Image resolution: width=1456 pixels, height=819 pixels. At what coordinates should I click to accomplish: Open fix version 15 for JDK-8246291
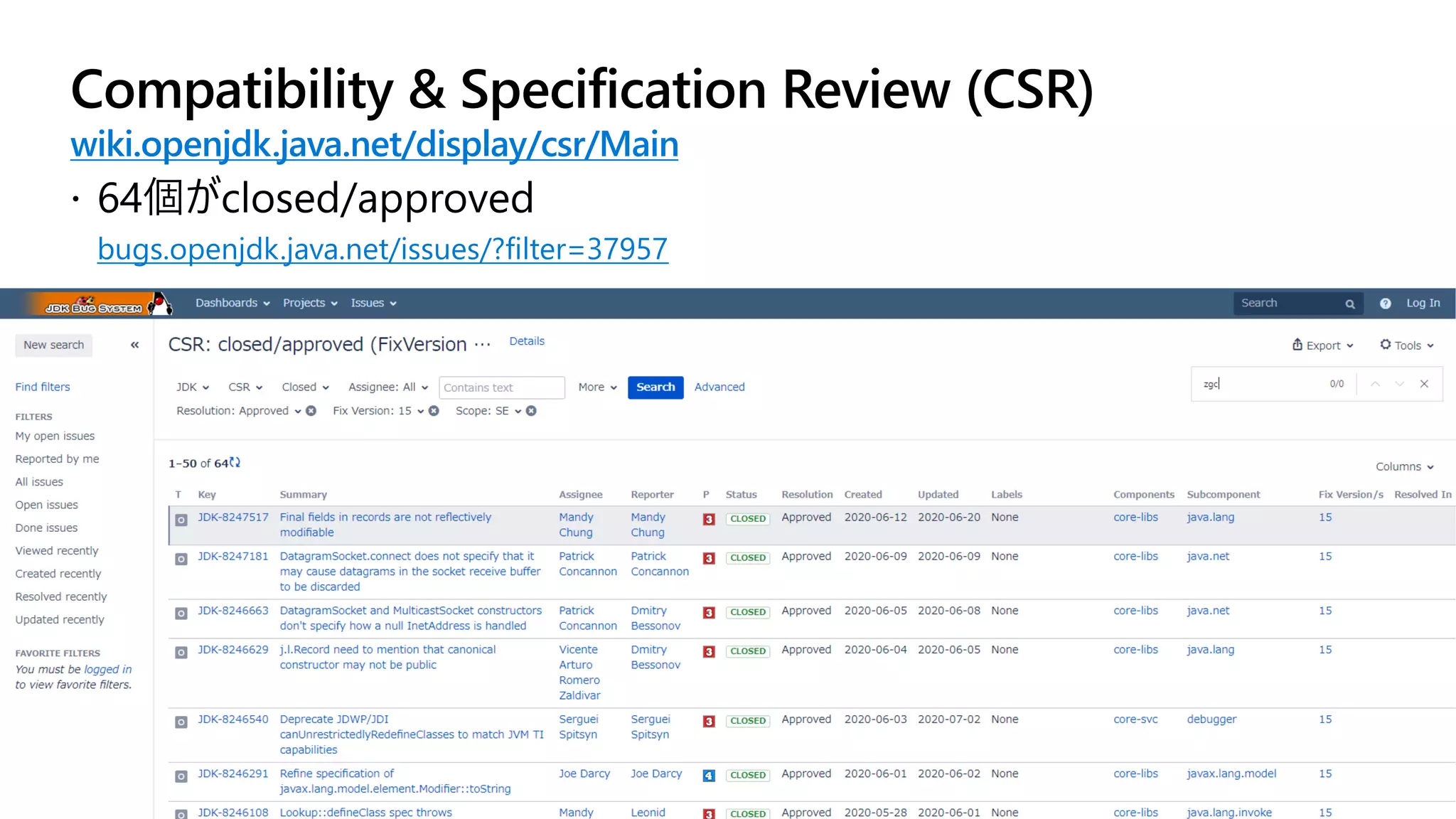click(1325, 773)
